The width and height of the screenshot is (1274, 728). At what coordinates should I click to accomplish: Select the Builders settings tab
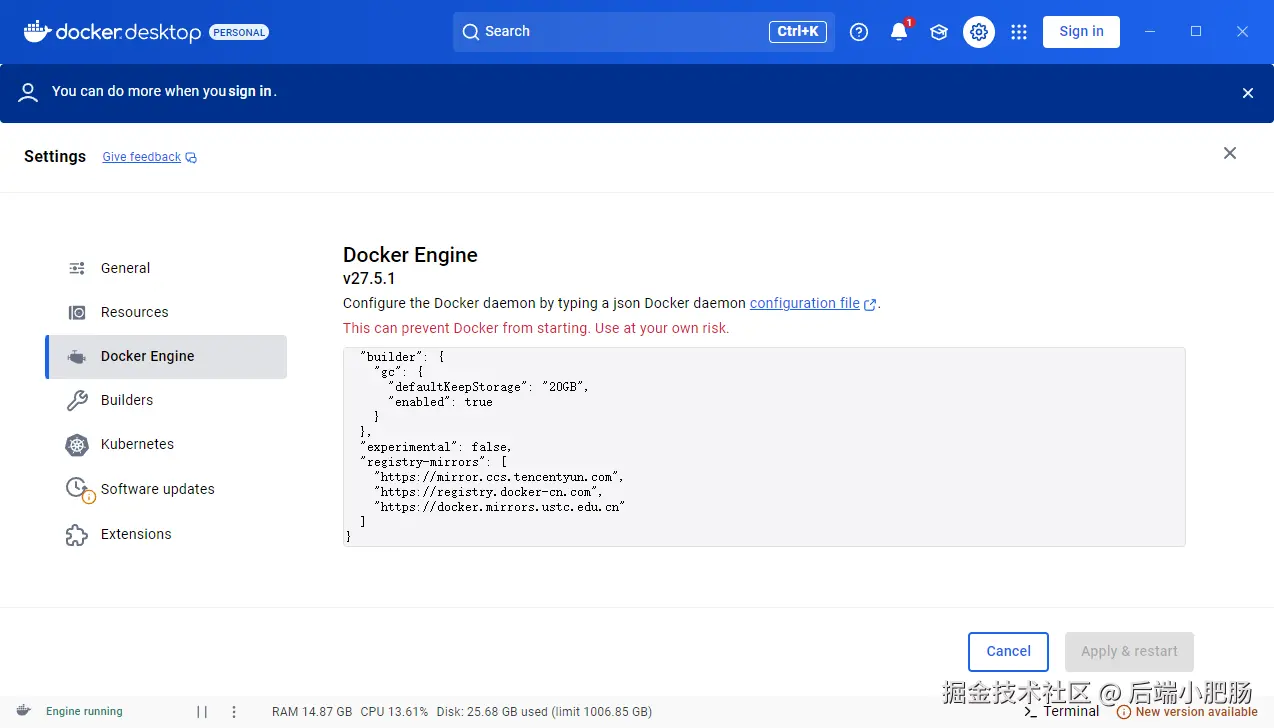[x=166, y=400]
